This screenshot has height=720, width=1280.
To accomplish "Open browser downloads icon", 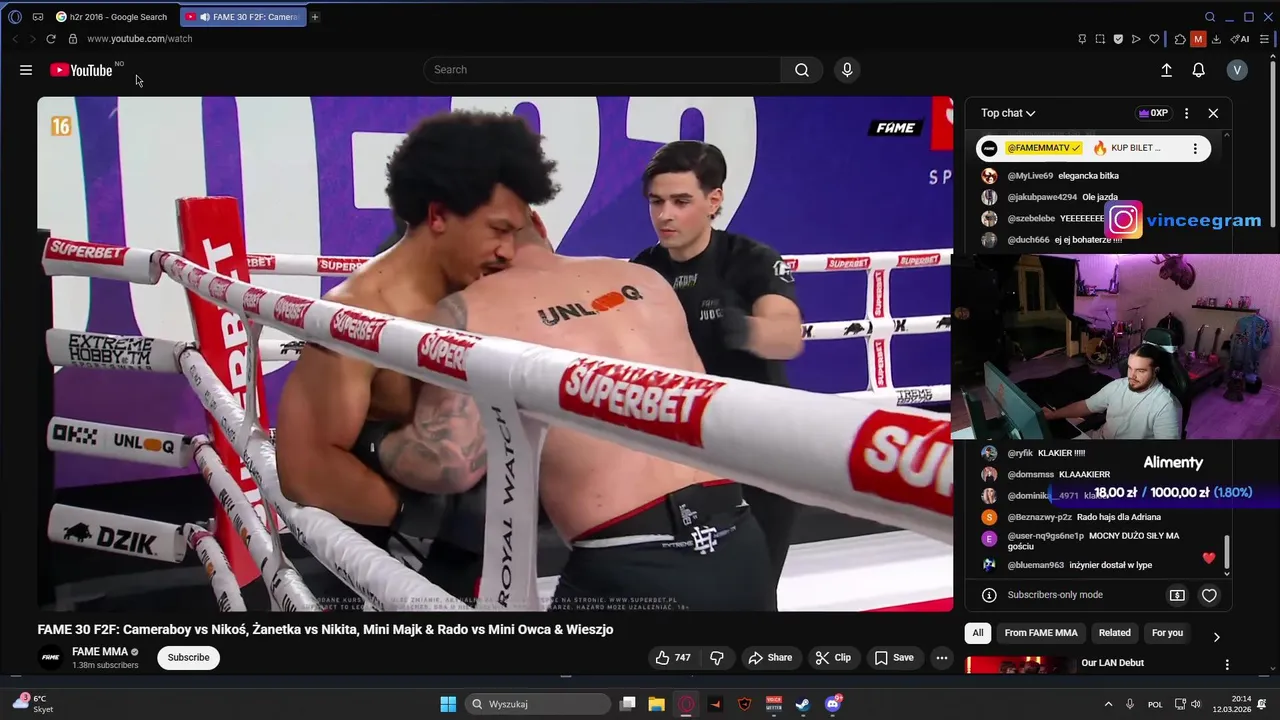I will 1216,39.
